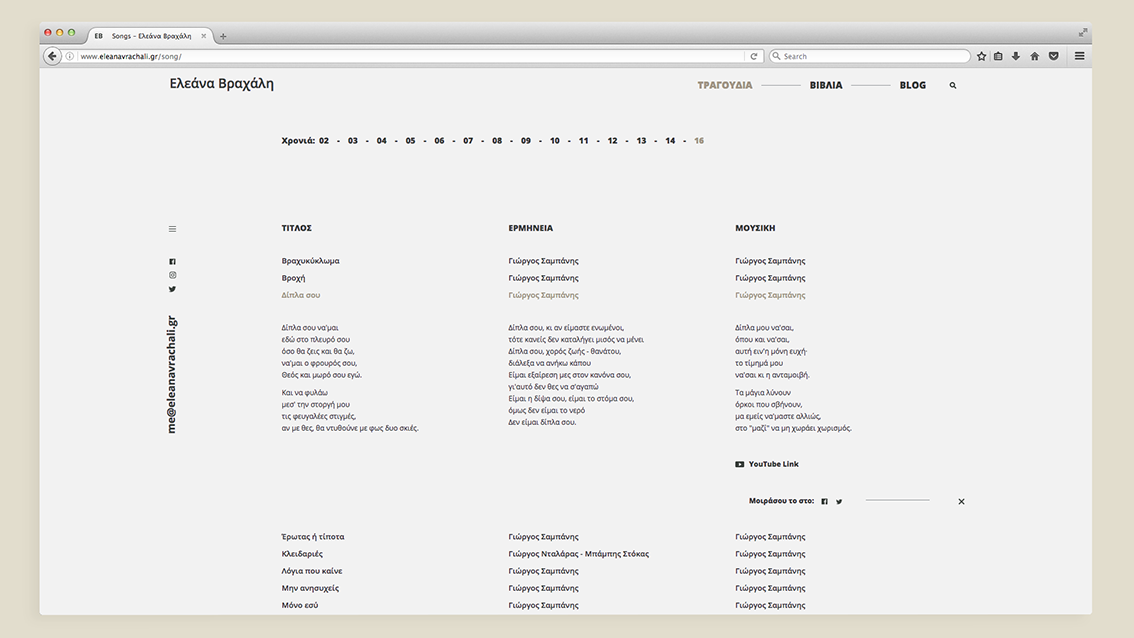The image size is (1134, 638).
Task: Visit the Twitter profile from the sidebar
Action: pos(172,289)
